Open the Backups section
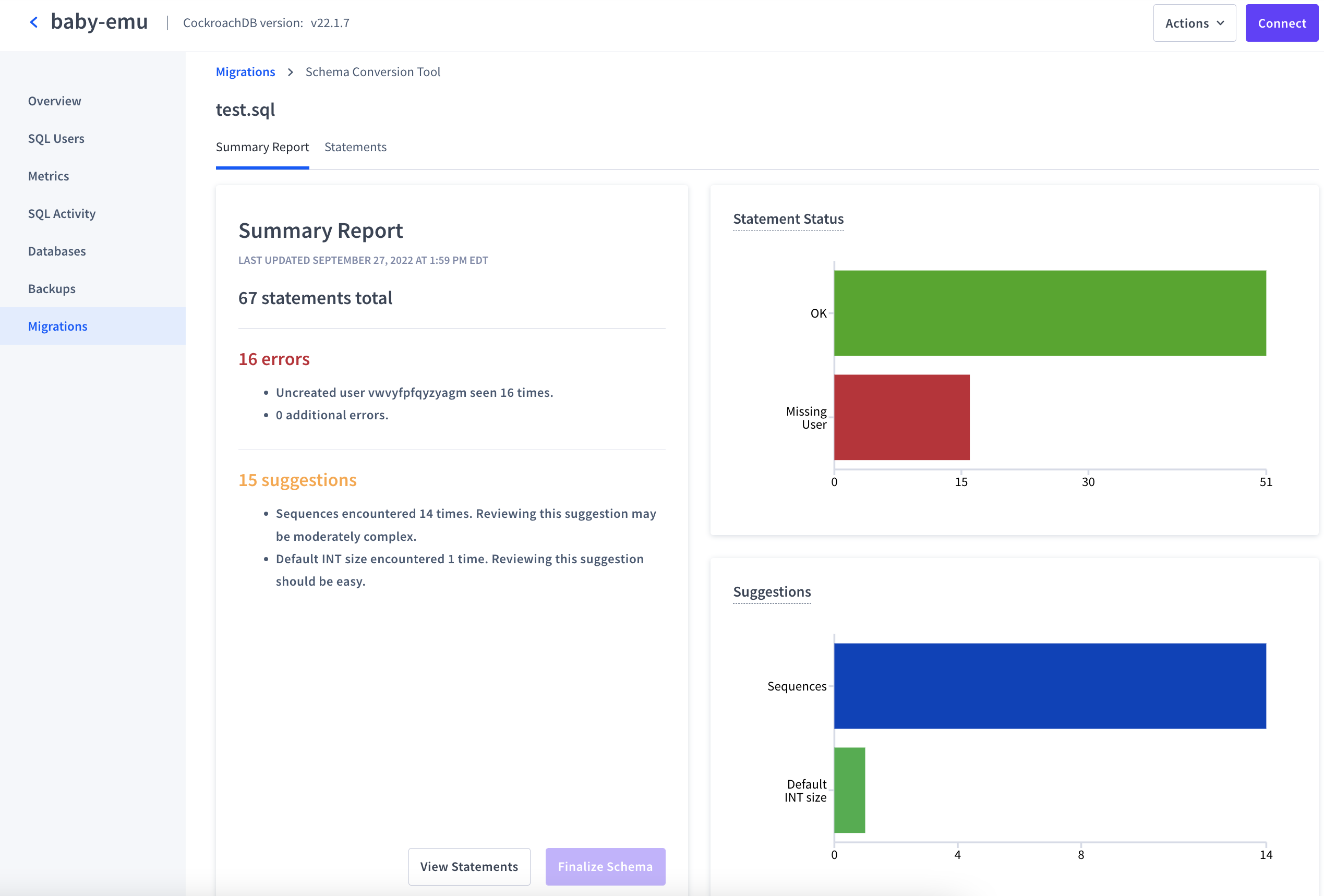The image size is (1324, 896). (x=52, y=289)
